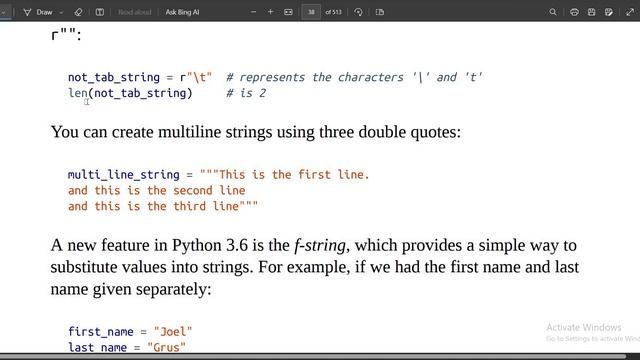This screenshot has width=640, height=360.
Task: Click the line 'and this is the second line'
Action: [x=156, y=190]
